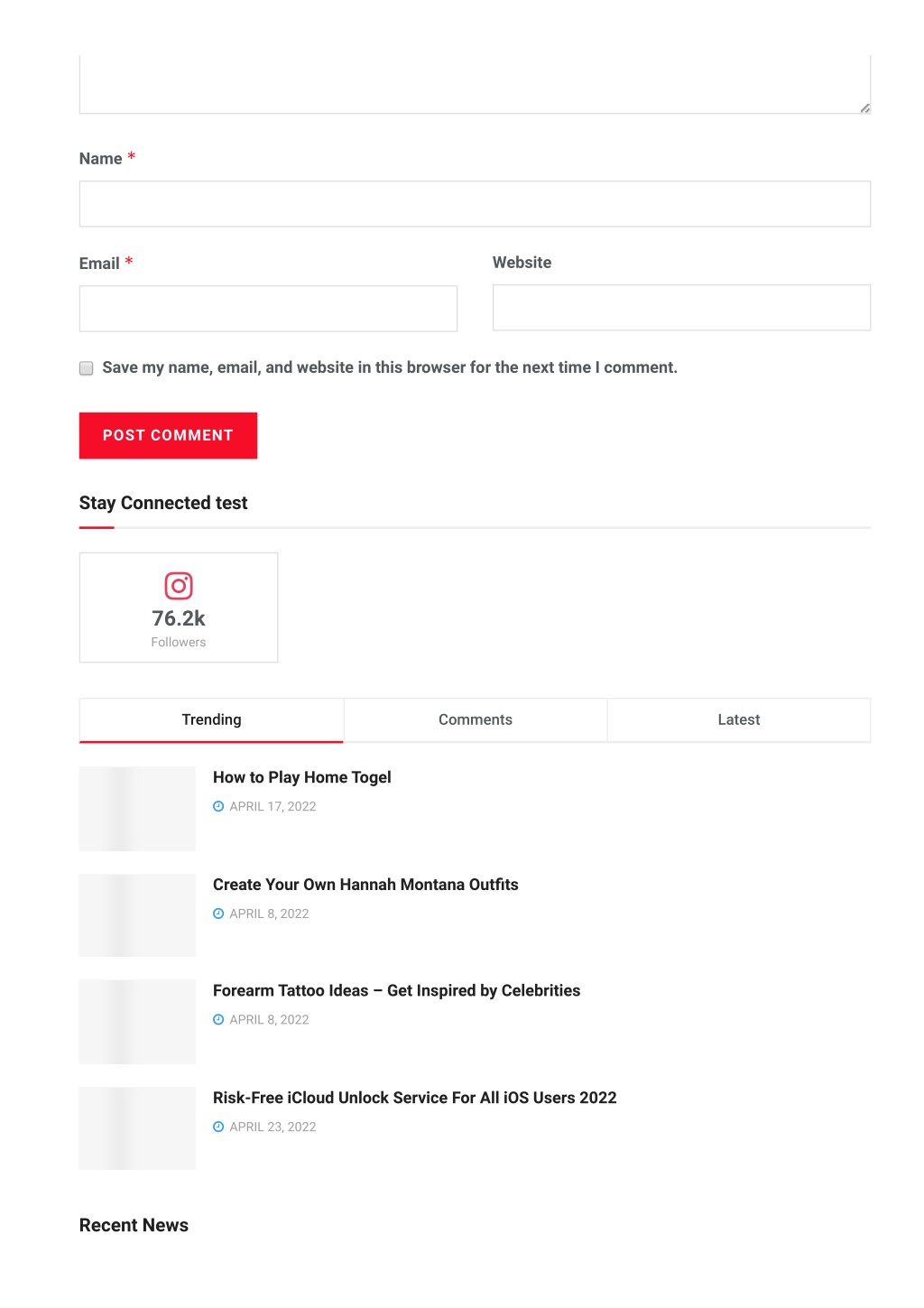Click thumbnail of How to Play Home Togel
The width and height of the screenshot is (924, 1308).
coord(137,809)
